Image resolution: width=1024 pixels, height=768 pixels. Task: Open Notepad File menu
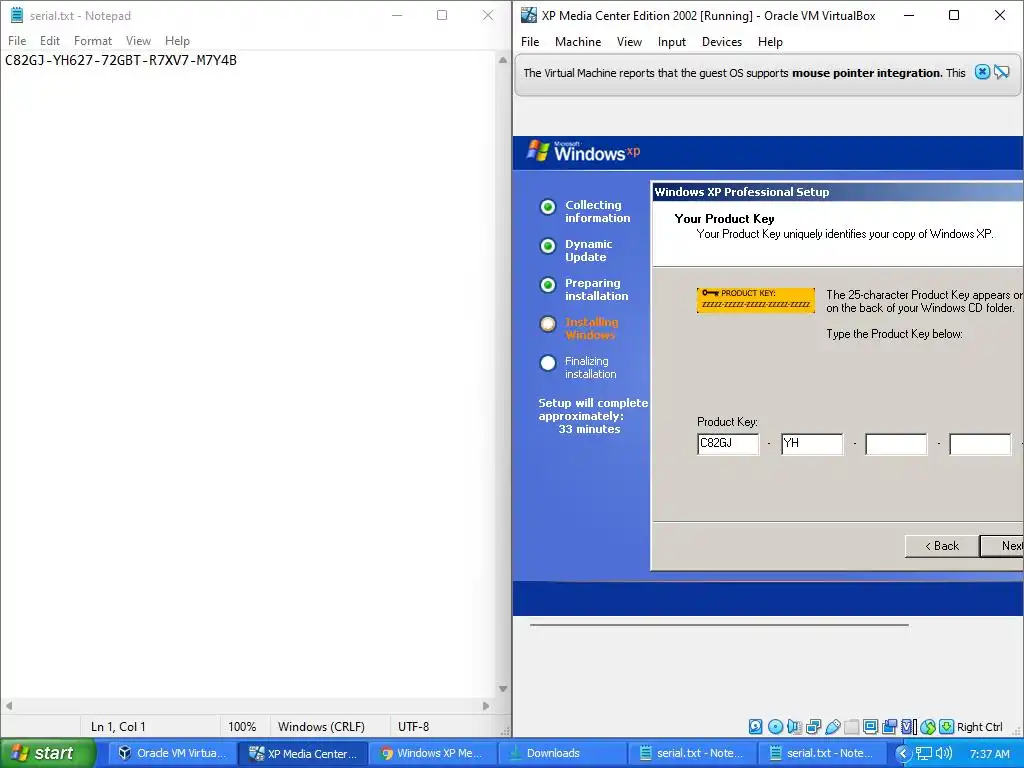coord(17,40)
